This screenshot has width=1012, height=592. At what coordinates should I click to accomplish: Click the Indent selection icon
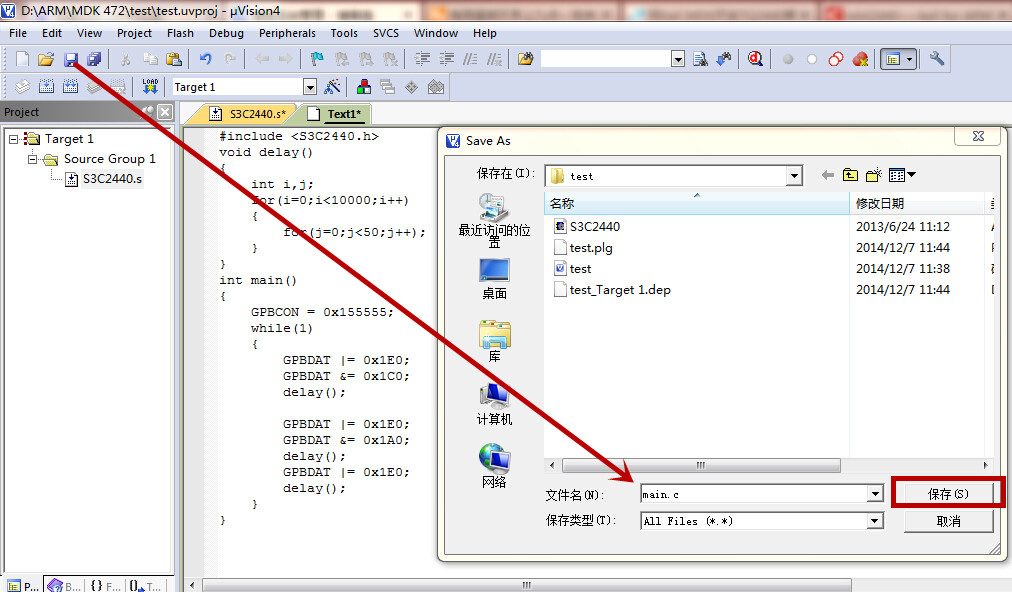point(422,59)
